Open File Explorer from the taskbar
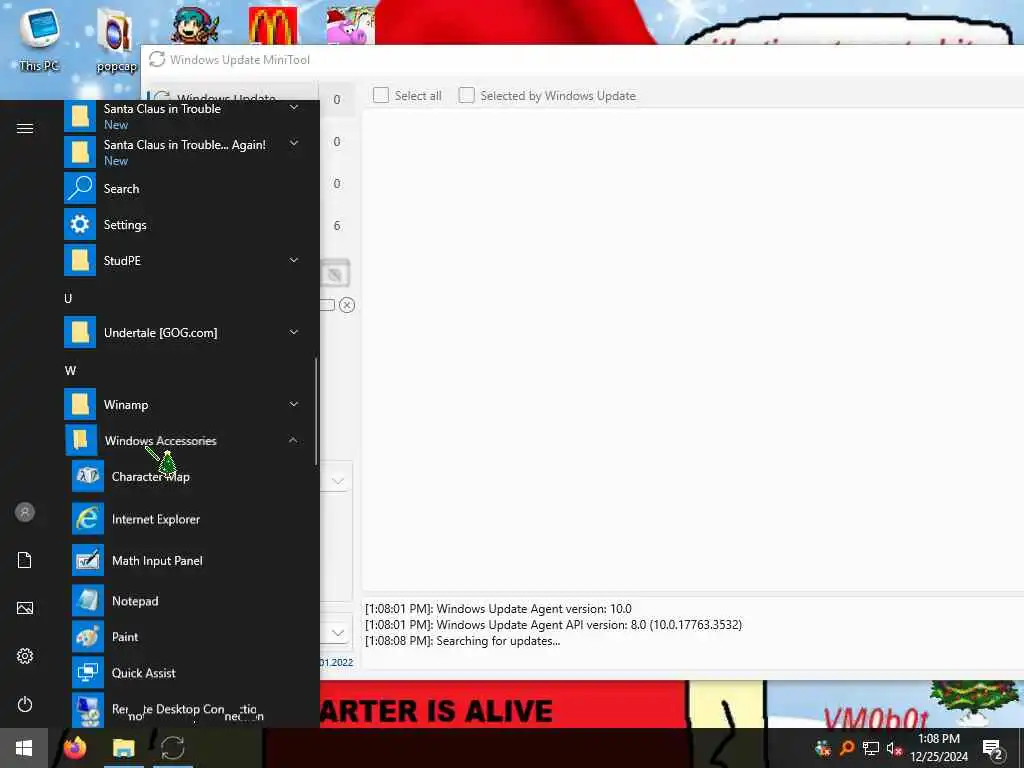Image resolution: width=1024 pixels, height=768 pixels. pyautogui.click(x=123, y=748)
